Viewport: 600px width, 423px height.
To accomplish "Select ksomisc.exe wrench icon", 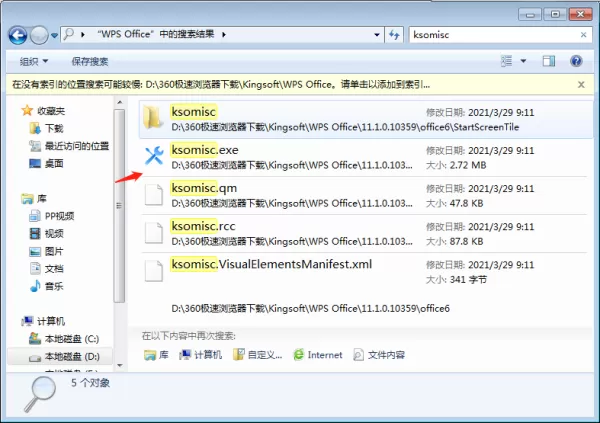I will point(154,155).
